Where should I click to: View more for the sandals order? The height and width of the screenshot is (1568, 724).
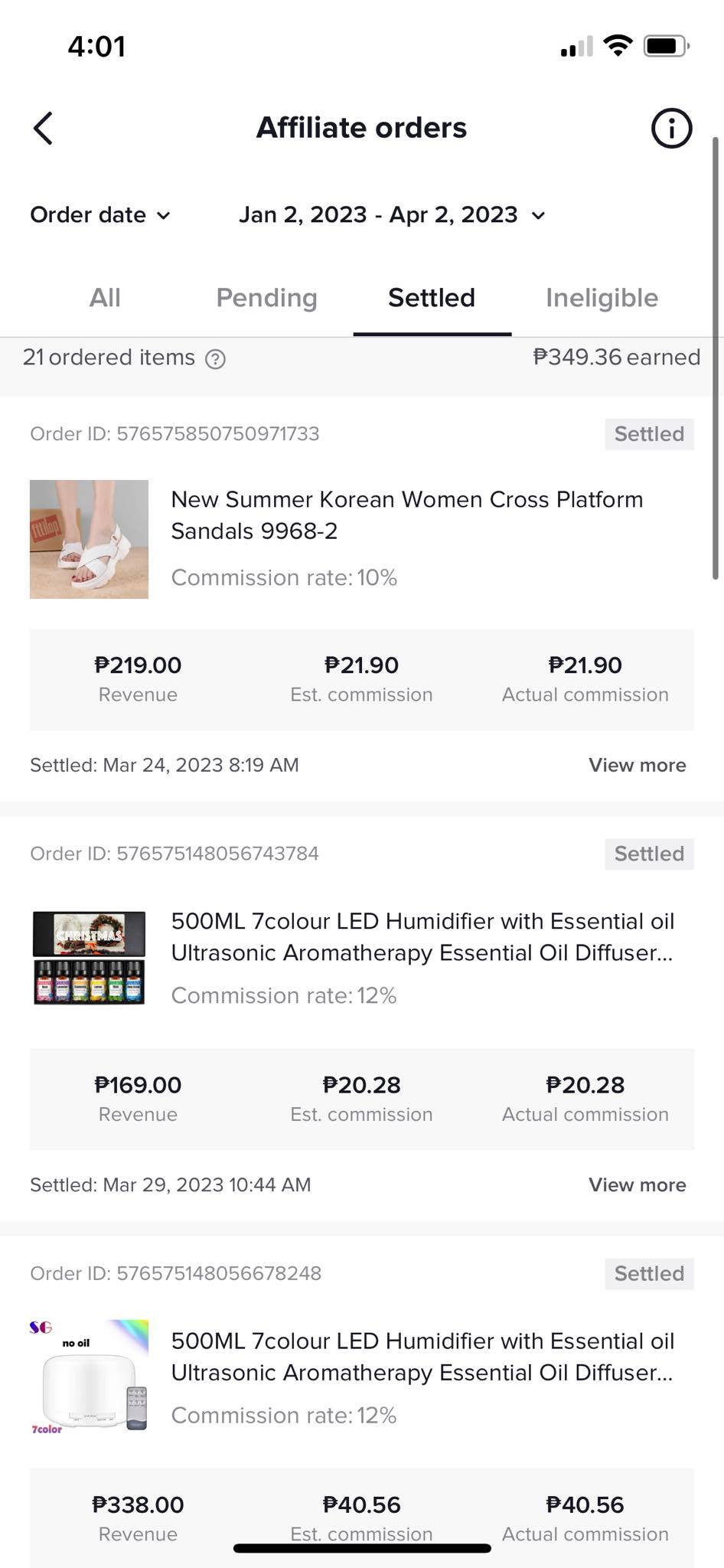click(x=637, y=765)
